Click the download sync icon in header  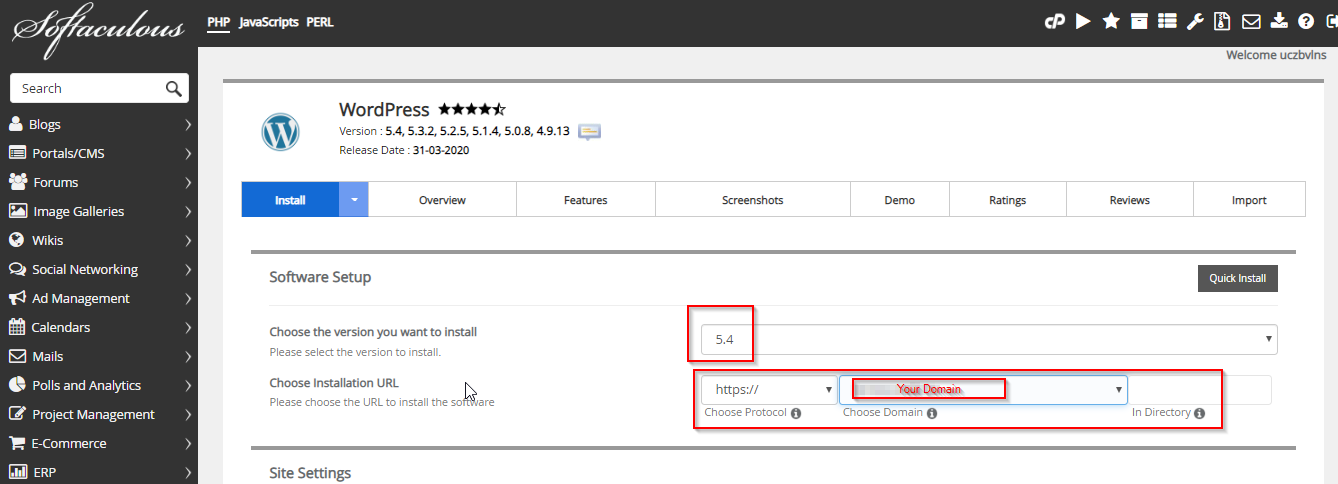pyautogui.click(x=1279, y=21)
